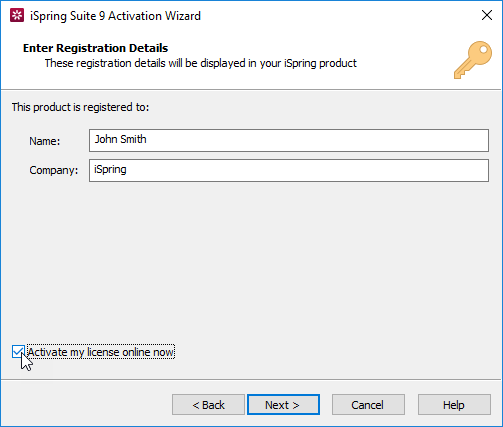The width and height of the screenshot is (503, 427).
Task: Place cursor on the 'John Smith' text
Action: [x=120, y=139]
